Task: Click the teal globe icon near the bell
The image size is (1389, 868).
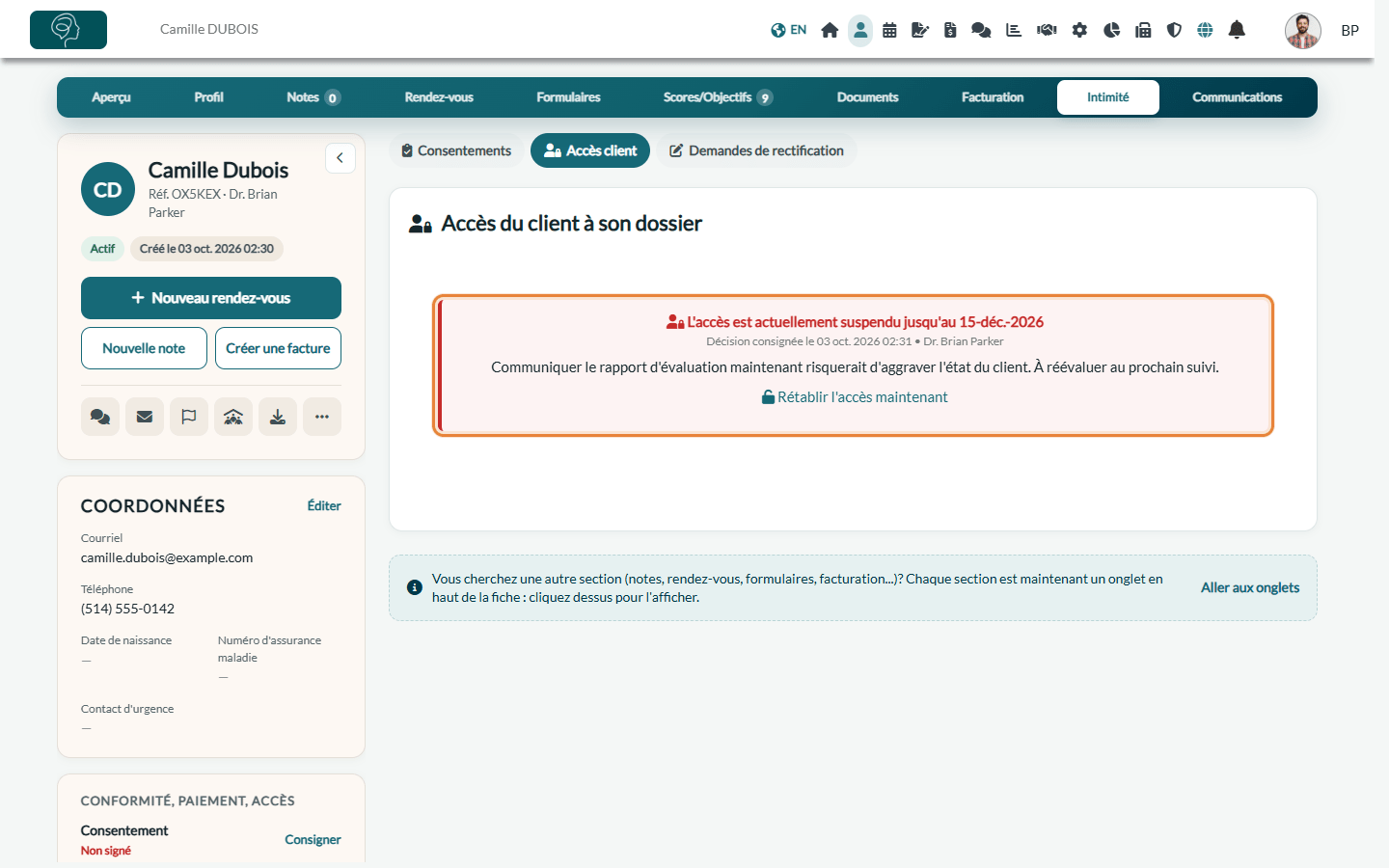Action: [x=1205, y=30]
